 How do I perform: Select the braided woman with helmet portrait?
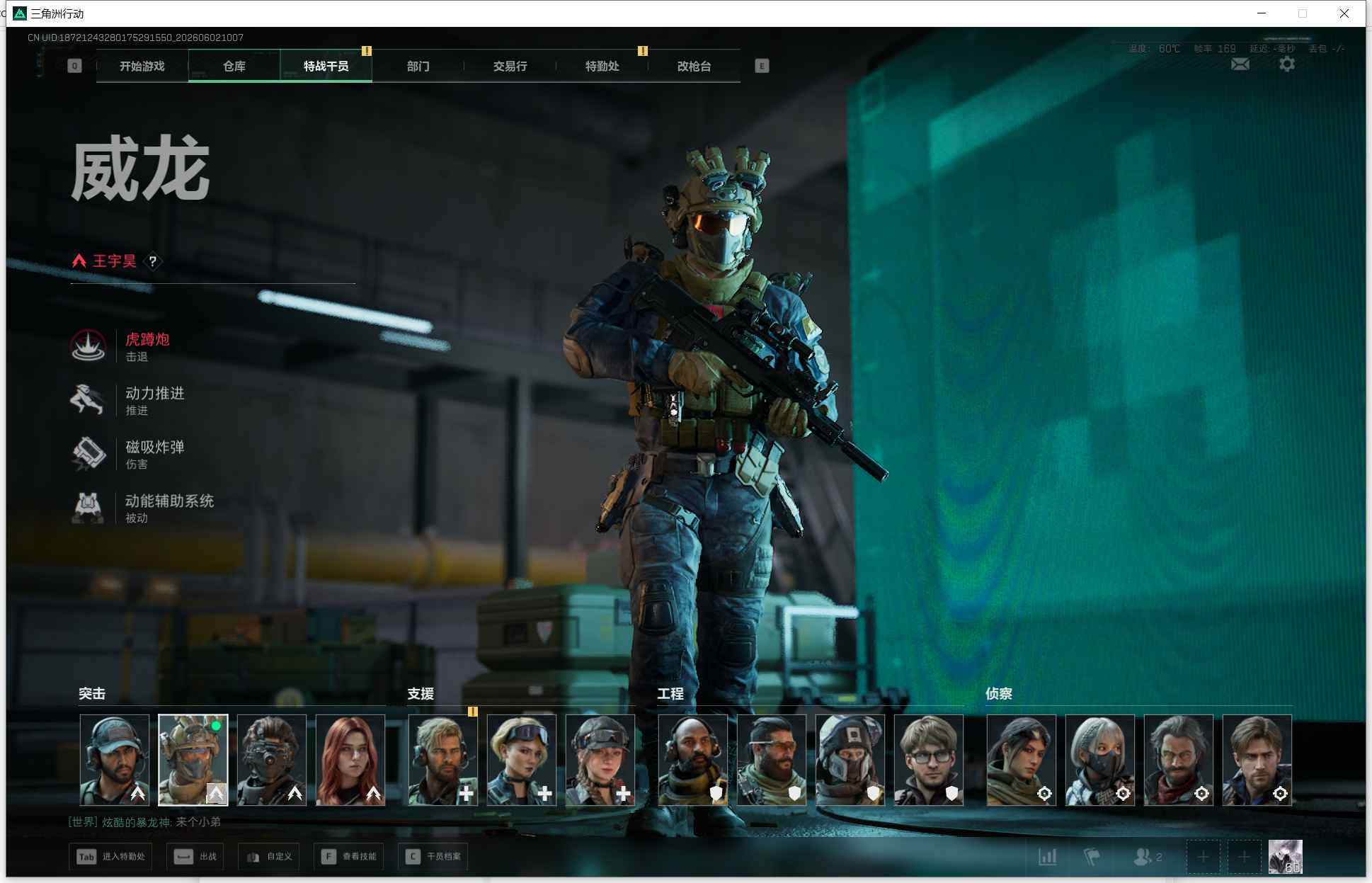click(600, 760)
